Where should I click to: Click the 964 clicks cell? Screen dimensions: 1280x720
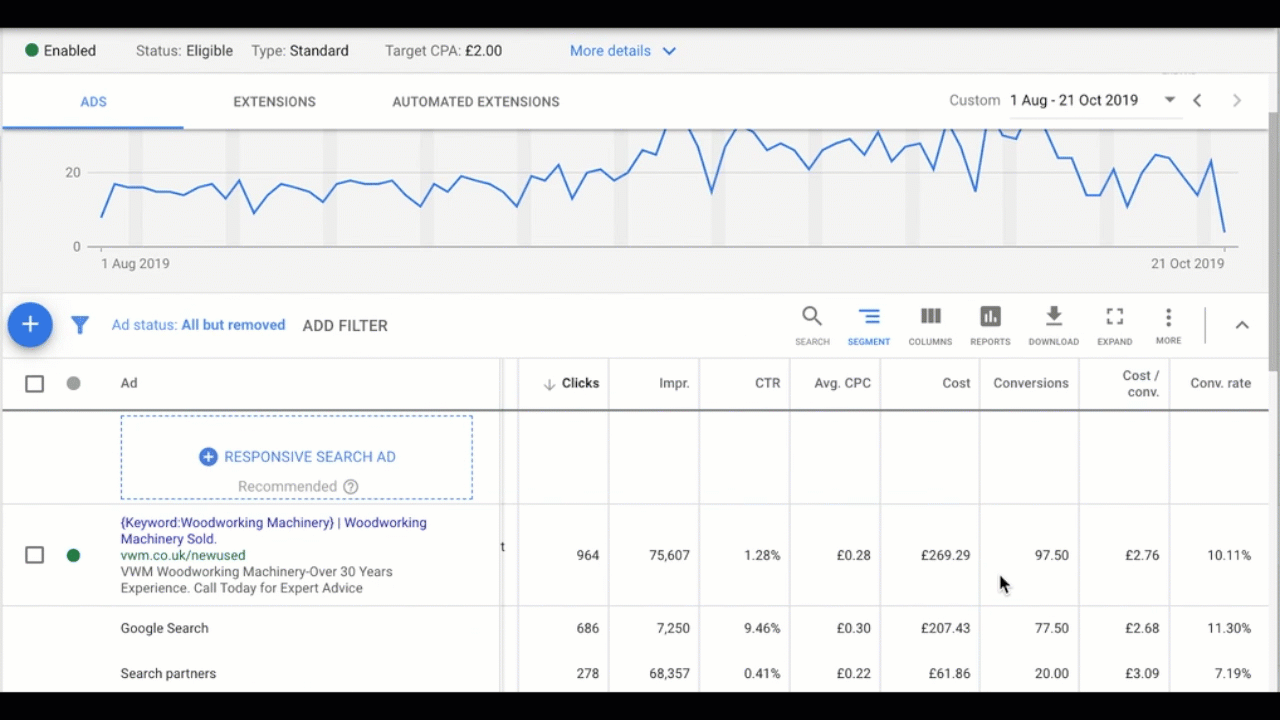588,556
